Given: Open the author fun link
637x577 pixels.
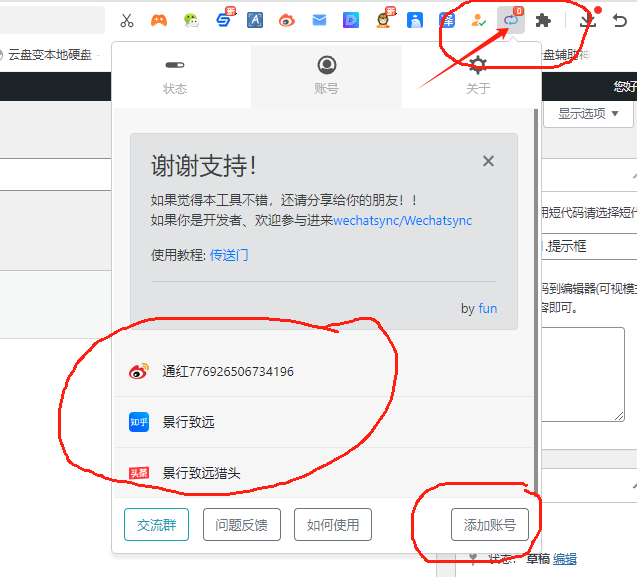Looking at the screenshot, I should 488,308.
